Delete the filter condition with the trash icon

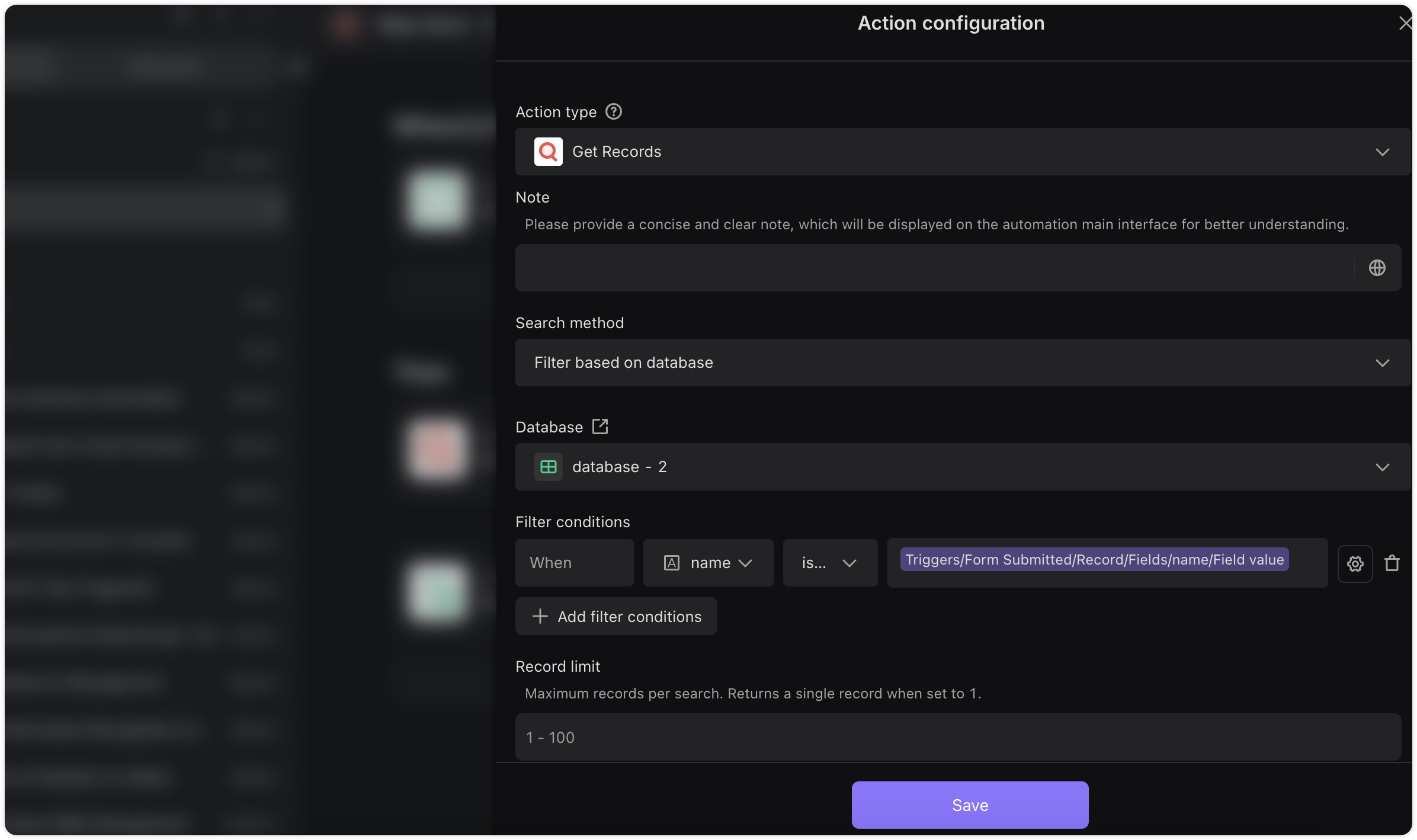[x=1392, y=563]
